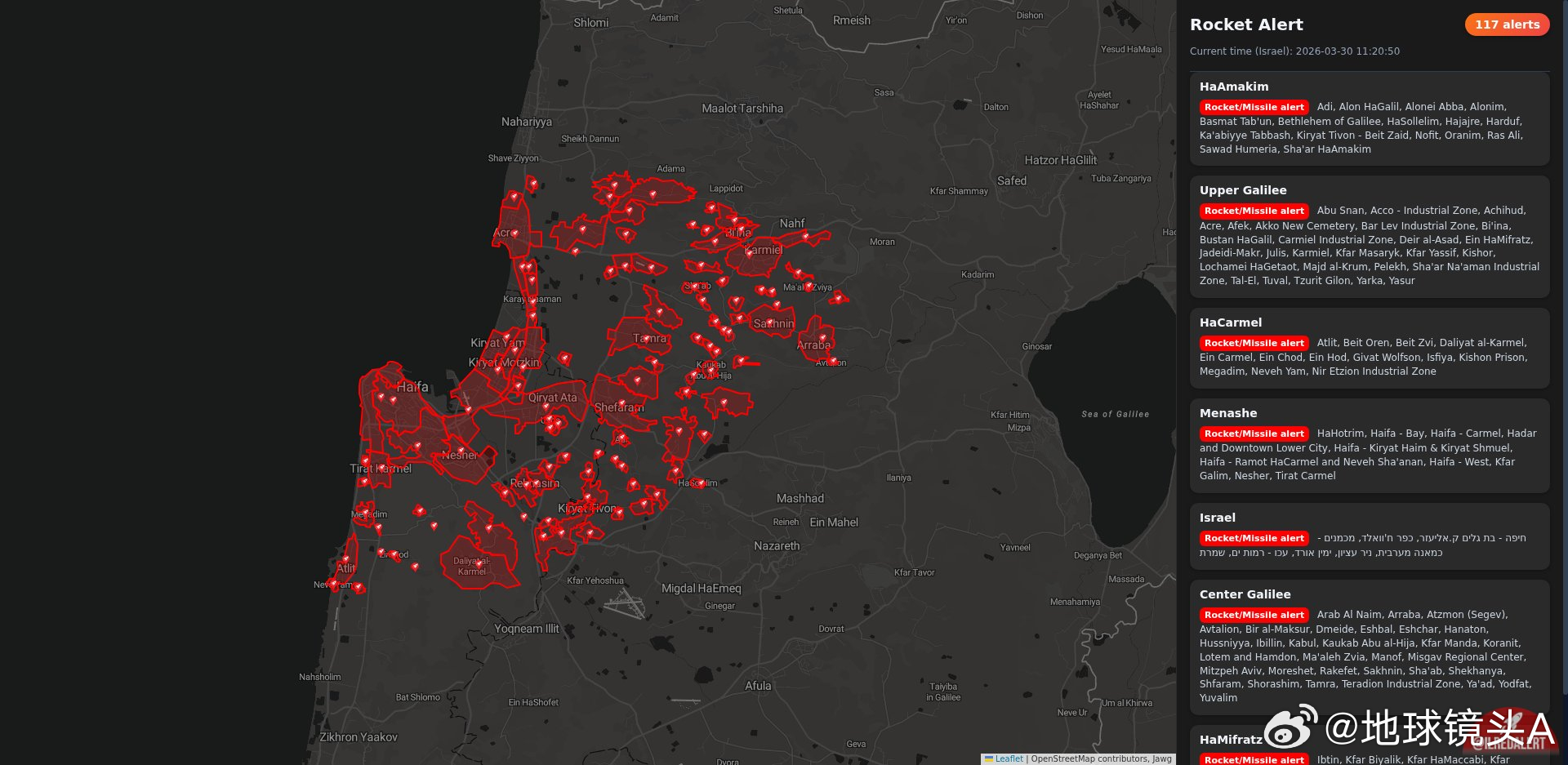Image resolution: width=1568 pixels, height=765 pixels.
Task: Click the Shave Ziyyon map label
Action: point(514,158)
